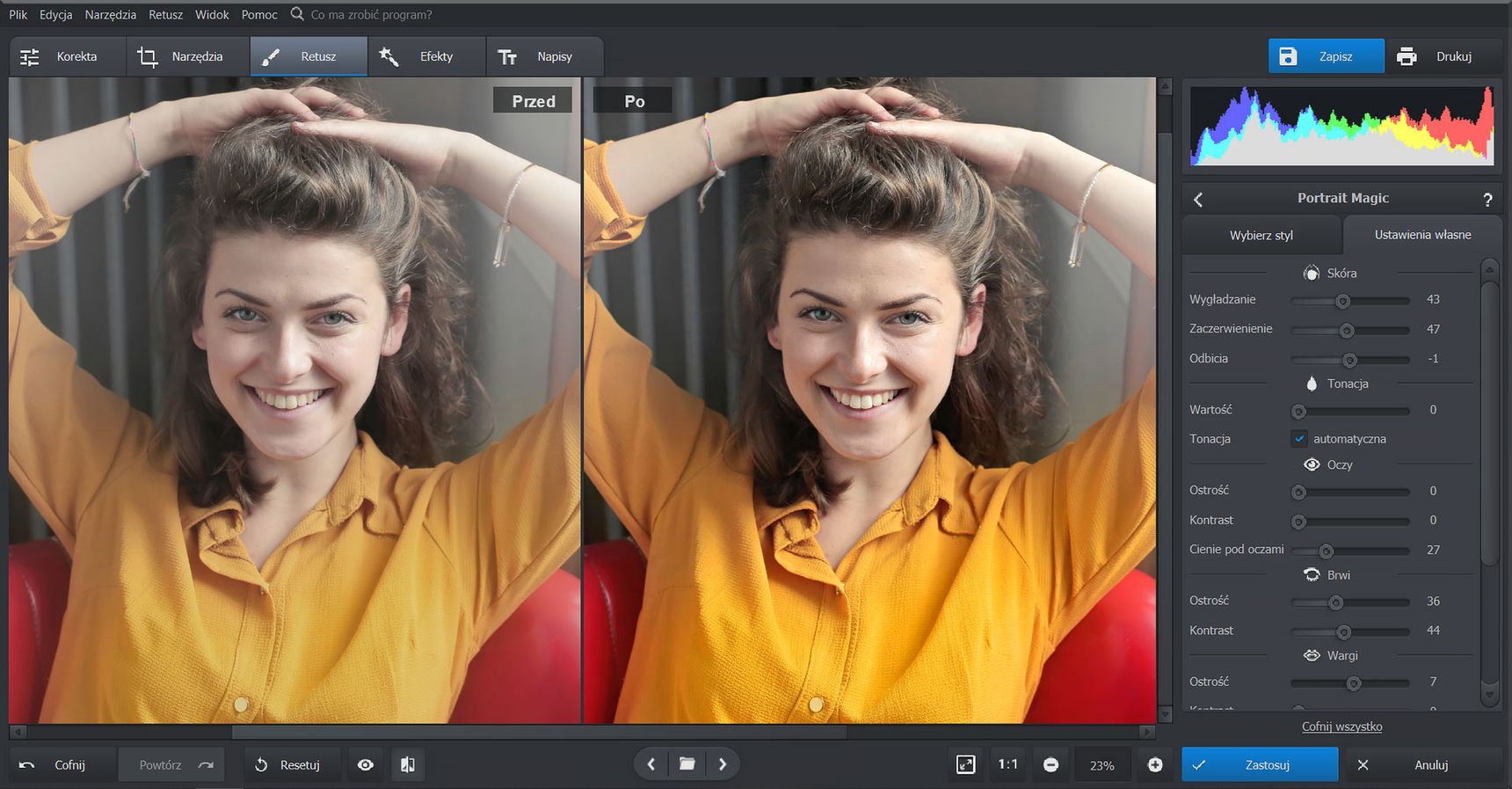Open the Narzędzia menu in menu bar
The width and height of the screenshot is (1512, 789).
pyautogui.click(x=110, y=15)
